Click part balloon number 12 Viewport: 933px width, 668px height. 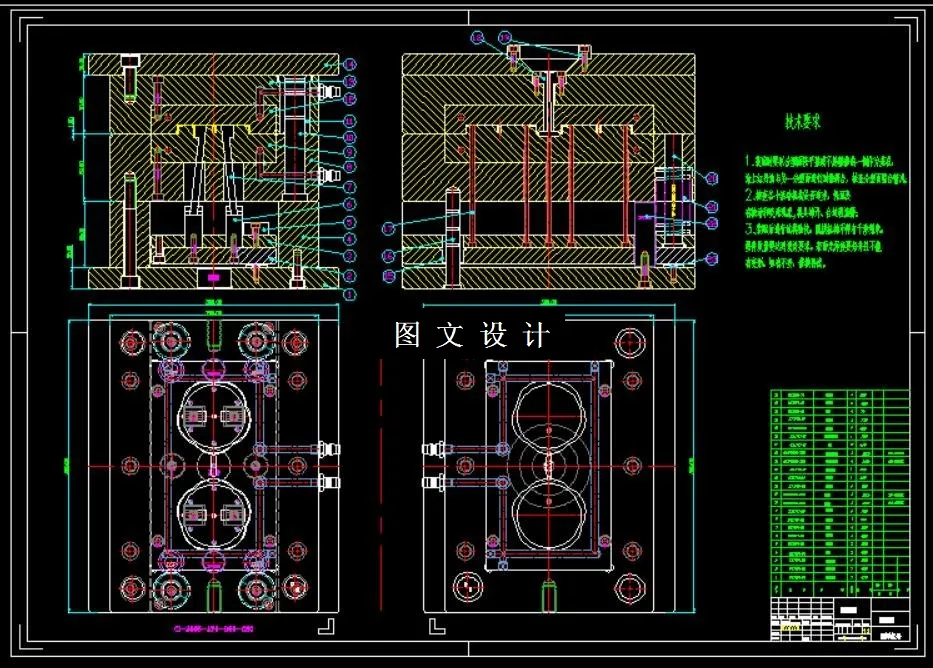[350, 99]
